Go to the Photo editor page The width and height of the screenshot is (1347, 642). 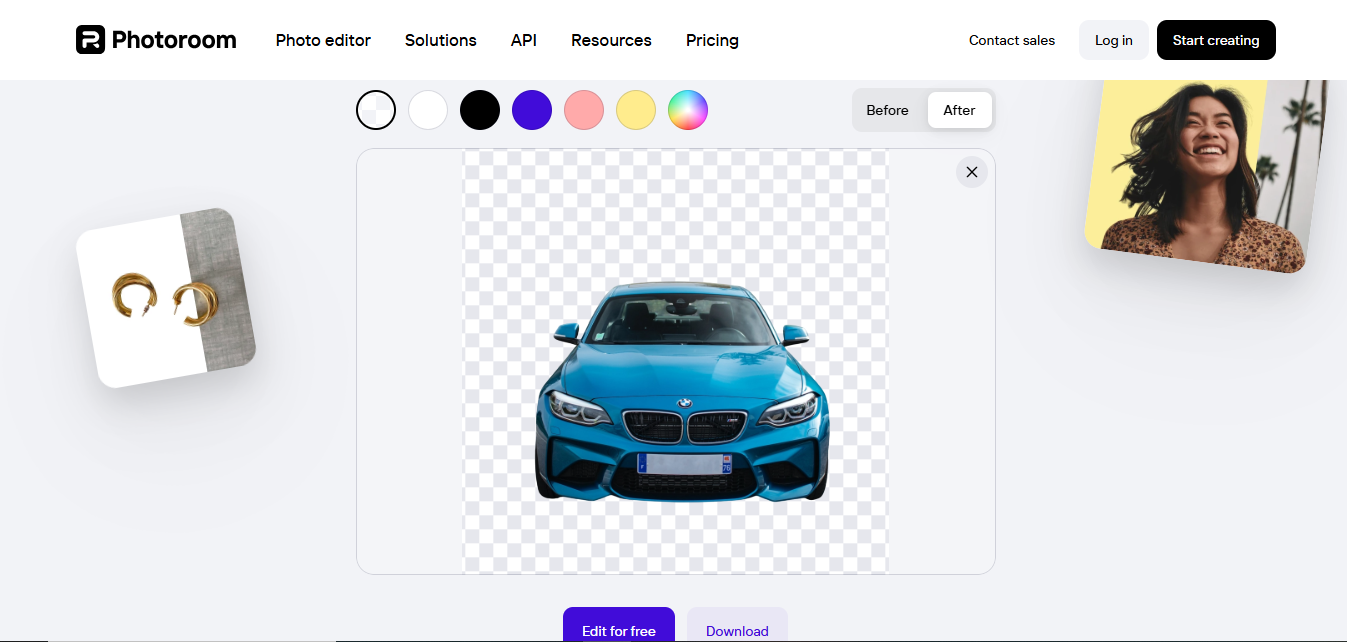(323, 40)
